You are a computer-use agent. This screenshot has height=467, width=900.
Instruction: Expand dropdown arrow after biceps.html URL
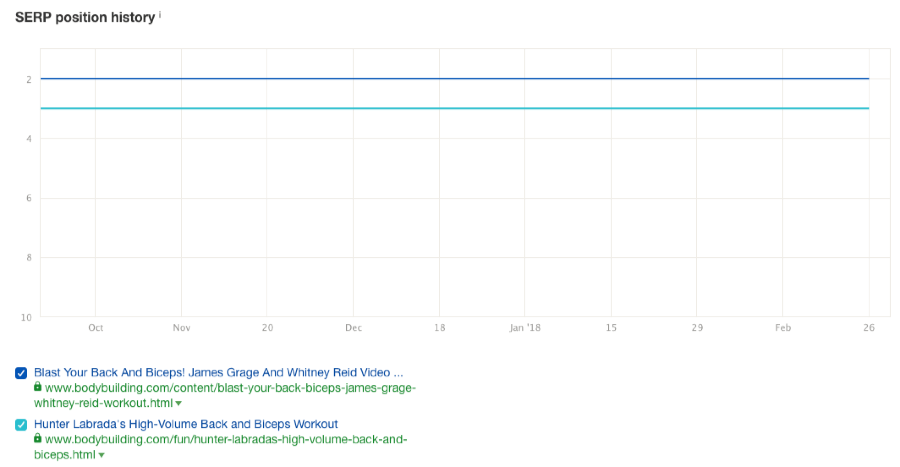101,456
